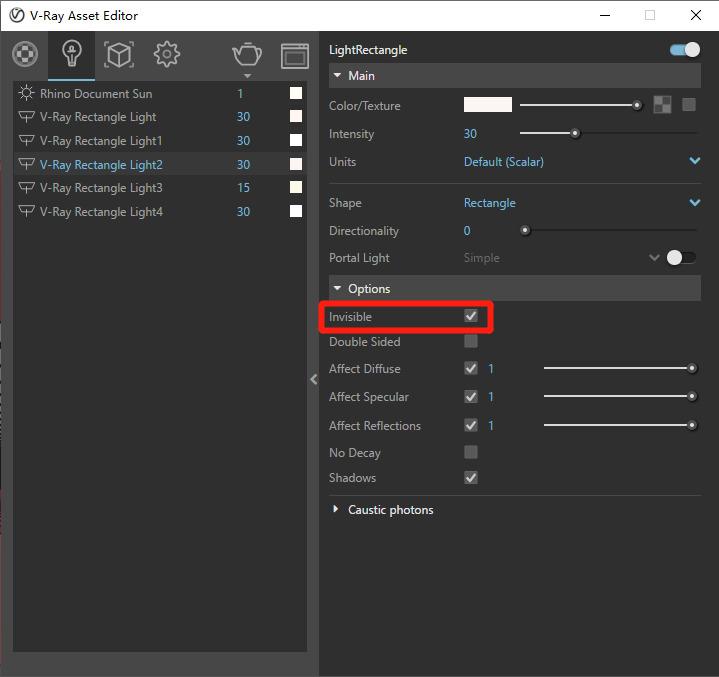Open render options arrow below teapot
The image size is (719, 677).
248,76
